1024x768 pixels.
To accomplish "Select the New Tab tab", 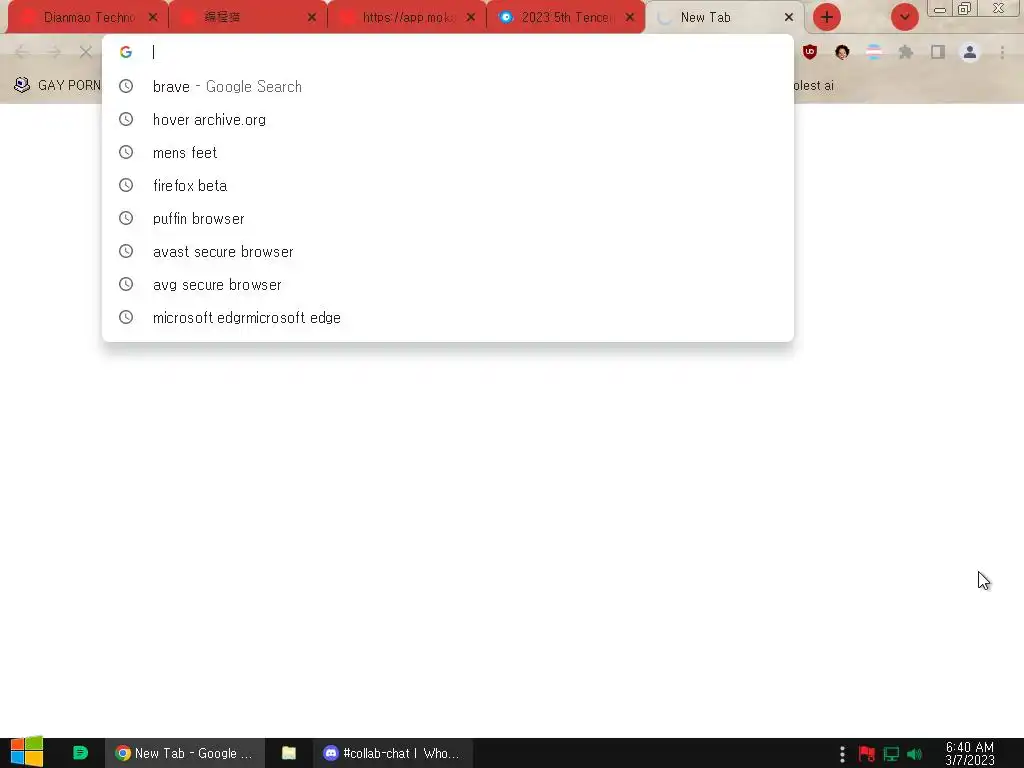I will [724, 18].
